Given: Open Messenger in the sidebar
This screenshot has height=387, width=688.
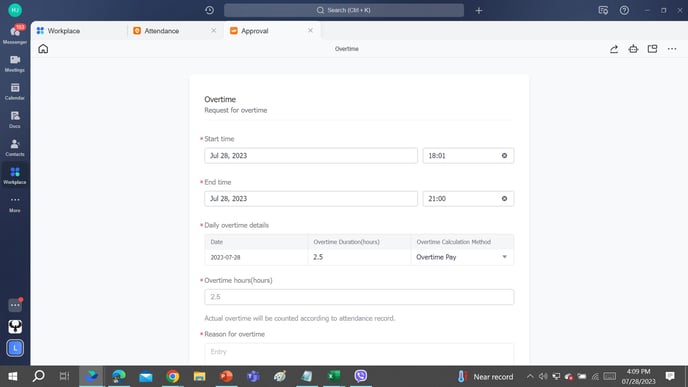Looking at the screenshot, I should pos(14,35).
